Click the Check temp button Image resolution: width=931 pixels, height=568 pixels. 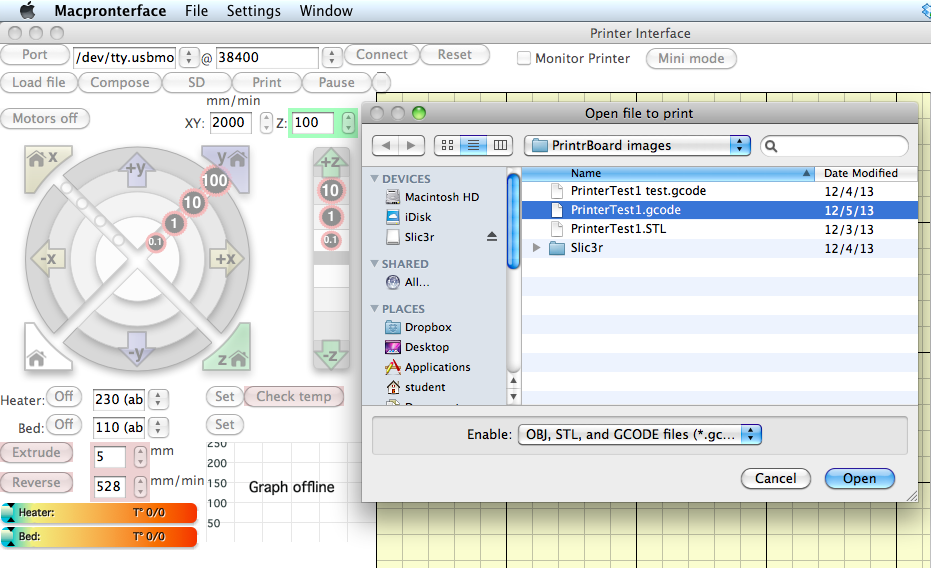click(294, 396)
